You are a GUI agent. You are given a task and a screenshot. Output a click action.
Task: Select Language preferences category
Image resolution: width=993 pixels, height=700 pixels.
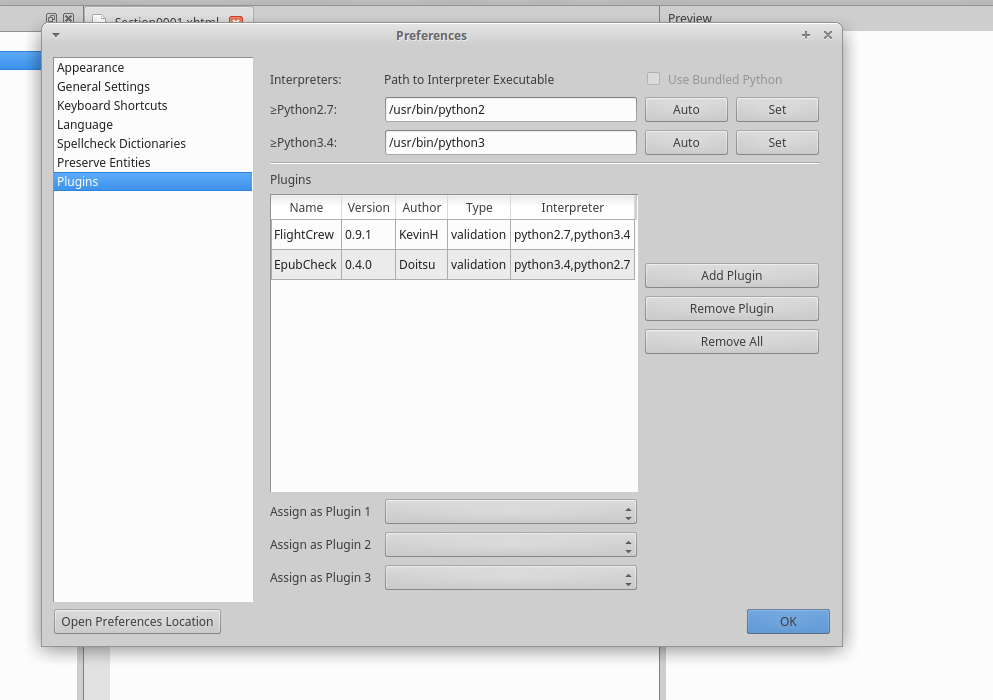[153, 125]
